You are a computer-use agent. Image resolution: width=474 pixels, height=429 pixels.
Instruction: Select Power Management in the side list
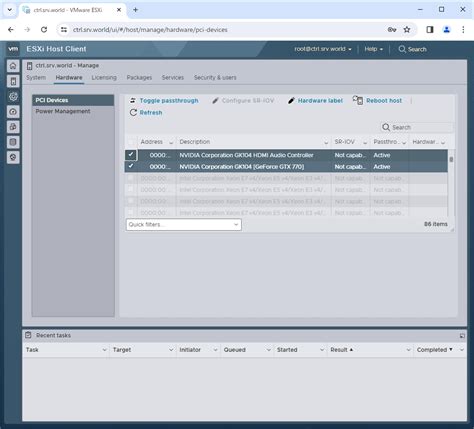pos(73,111)
